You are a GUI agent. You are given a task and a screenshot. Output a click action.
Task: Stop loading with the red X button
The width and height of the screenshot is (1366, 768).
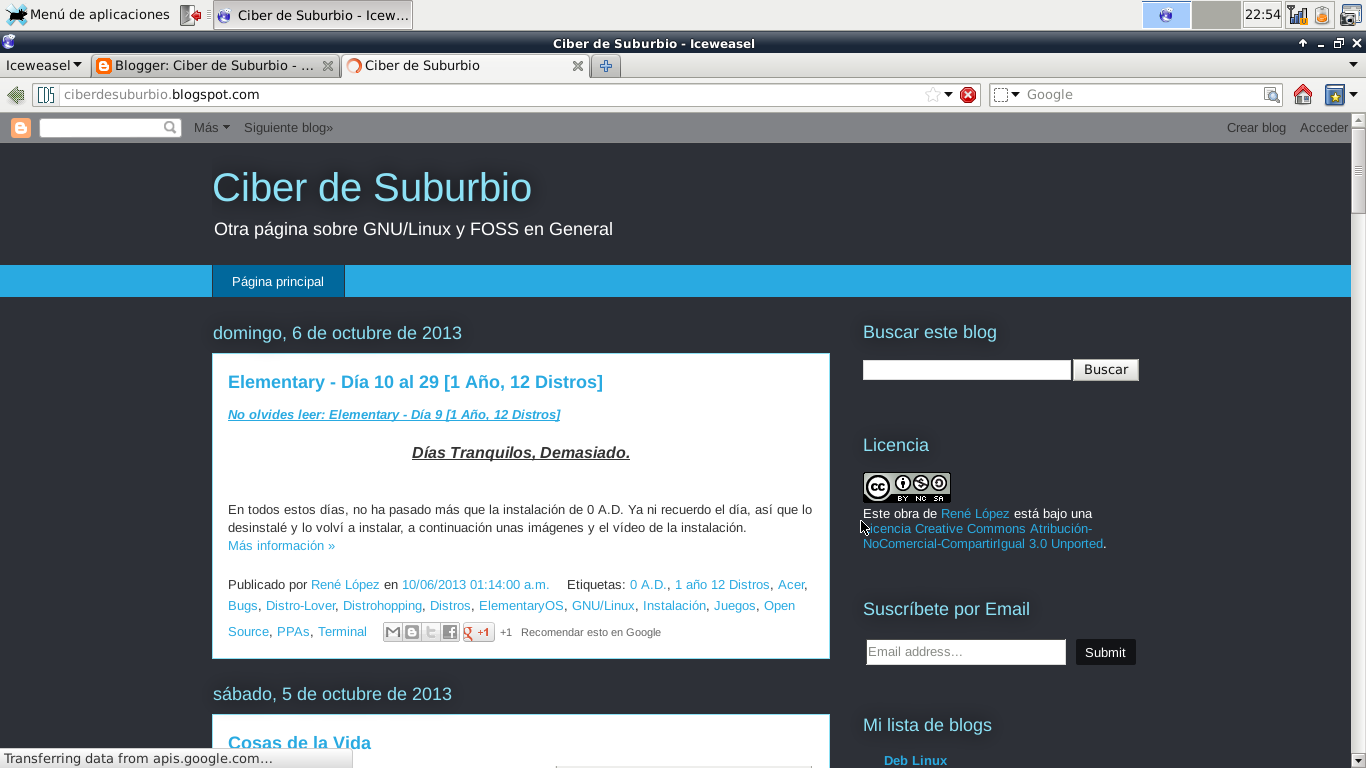point(968,95)
